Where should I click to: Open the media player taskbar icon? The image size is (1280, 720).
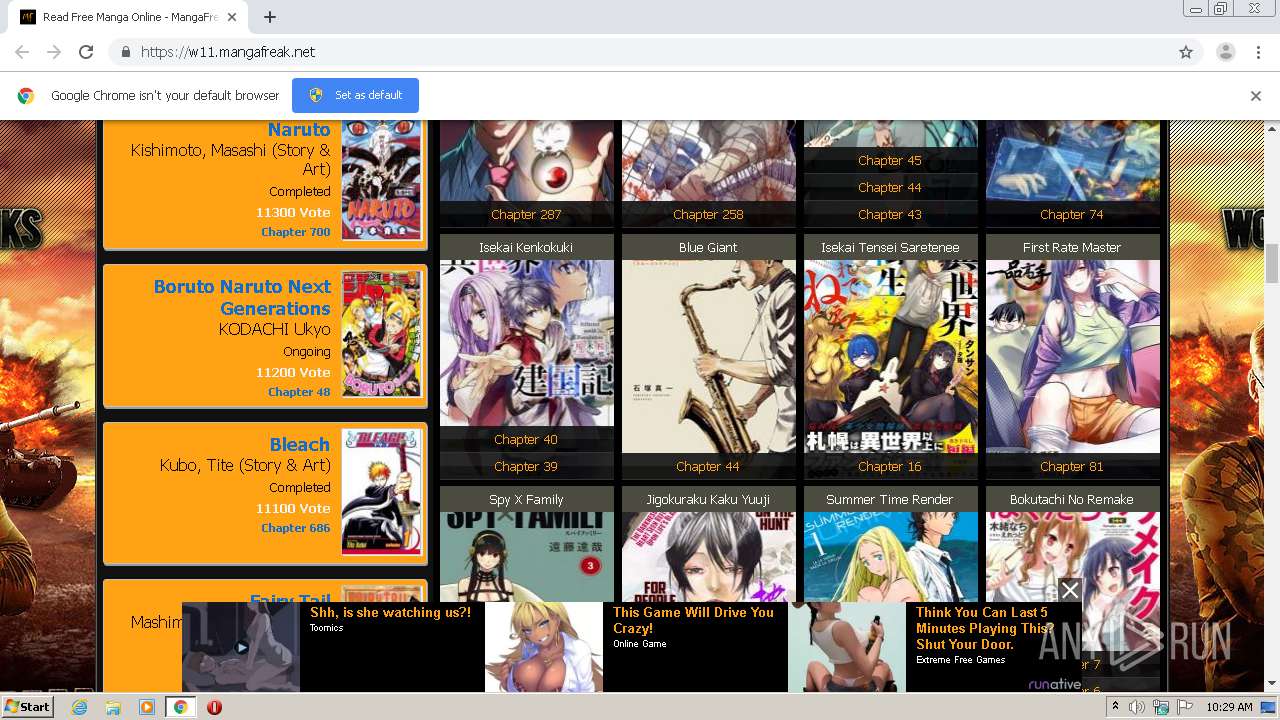point(147,707)
